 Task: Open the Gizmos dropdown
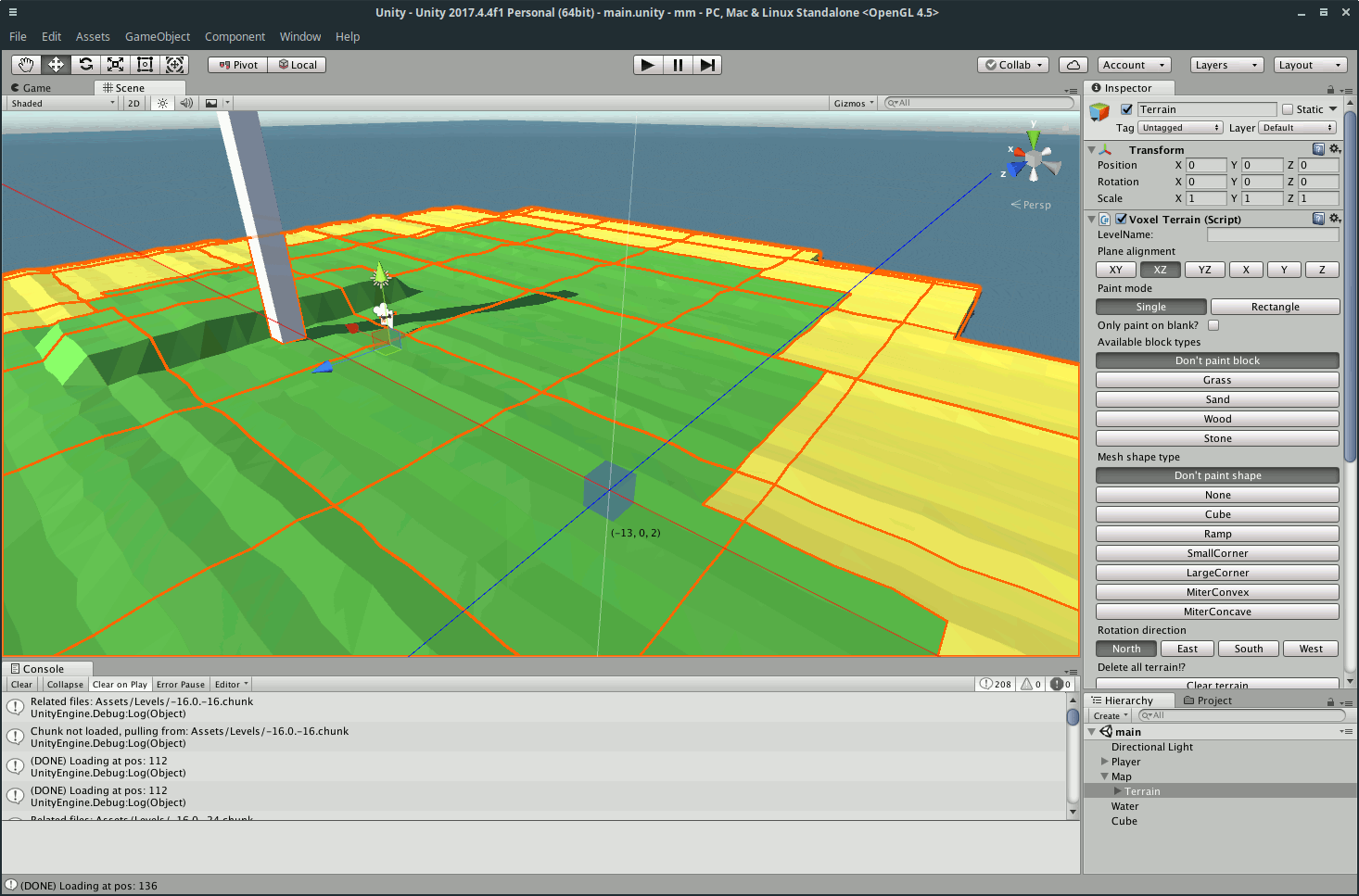(853, 103)
